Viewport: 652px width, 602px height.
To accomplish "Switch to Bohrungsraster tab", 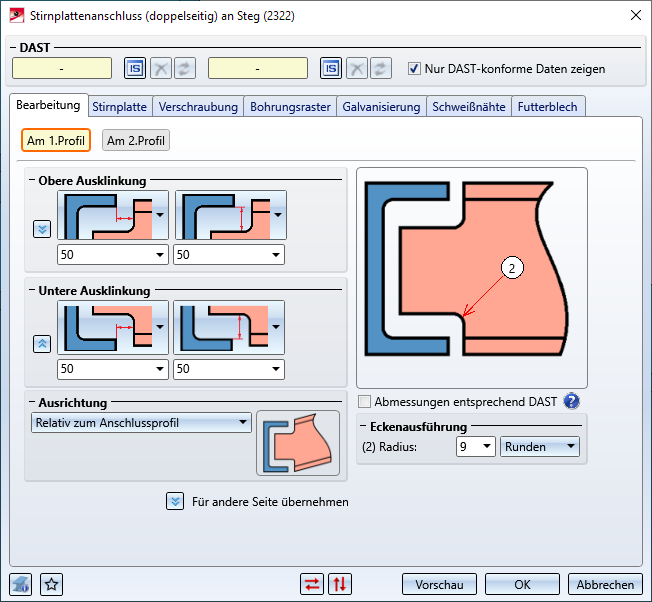I will [x=290, y=107].
